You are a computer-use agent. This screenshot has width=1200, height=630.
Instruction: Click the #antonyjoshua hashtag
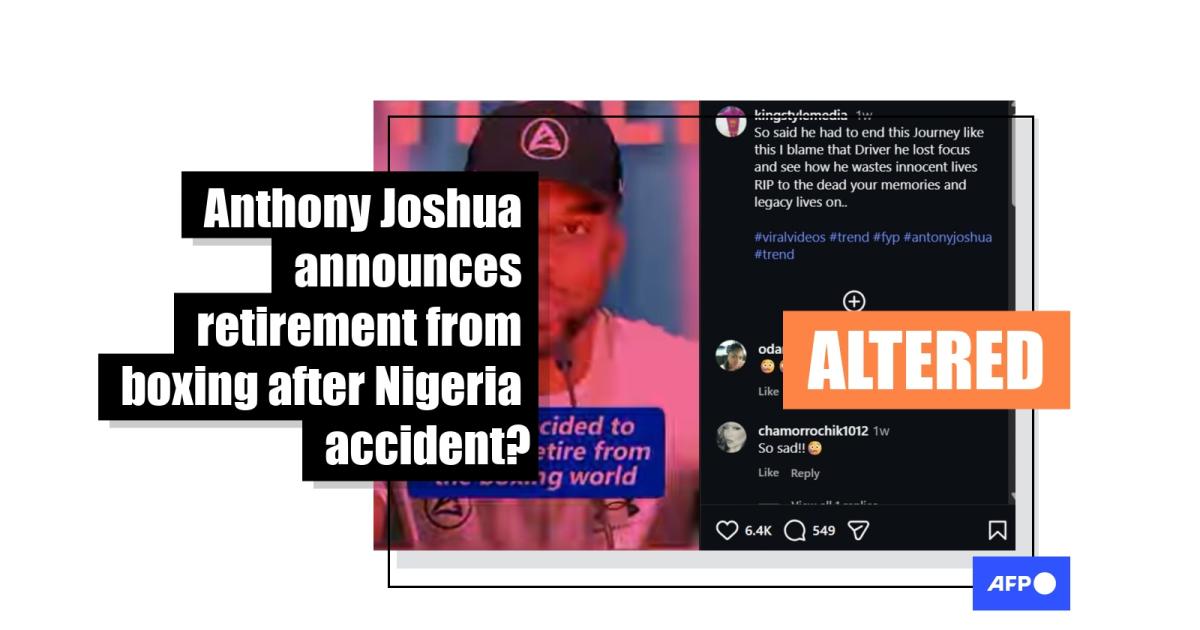click(x=947, y=237)
